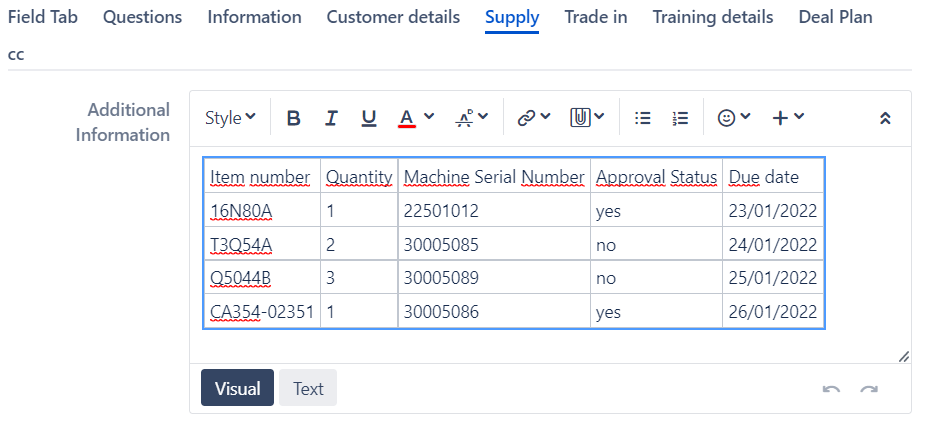Open the Field Tab tab
The width and height of the screenshot is (927, 423).
point(43,17)
